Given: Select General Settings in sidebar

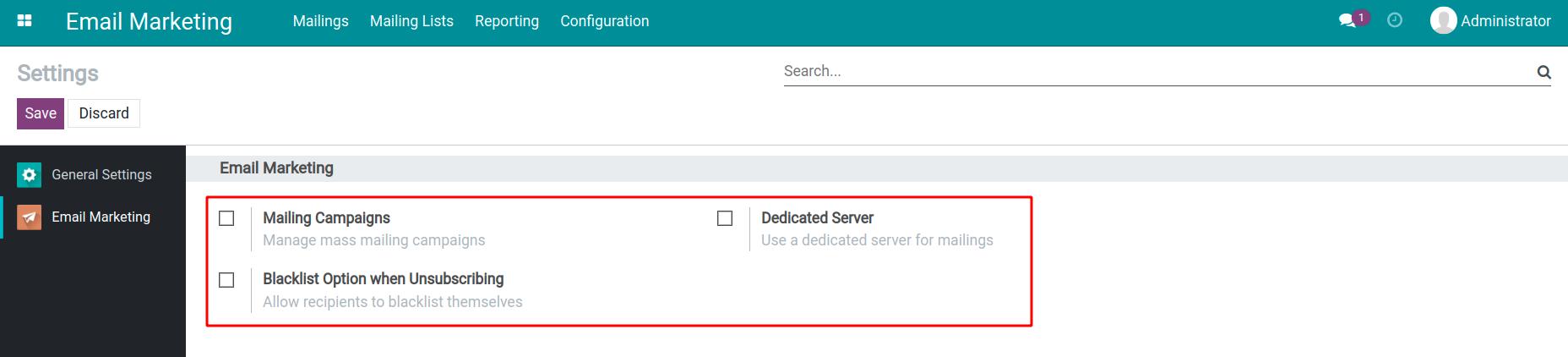Looking at the screenshot, I should (x=101, y=175).
